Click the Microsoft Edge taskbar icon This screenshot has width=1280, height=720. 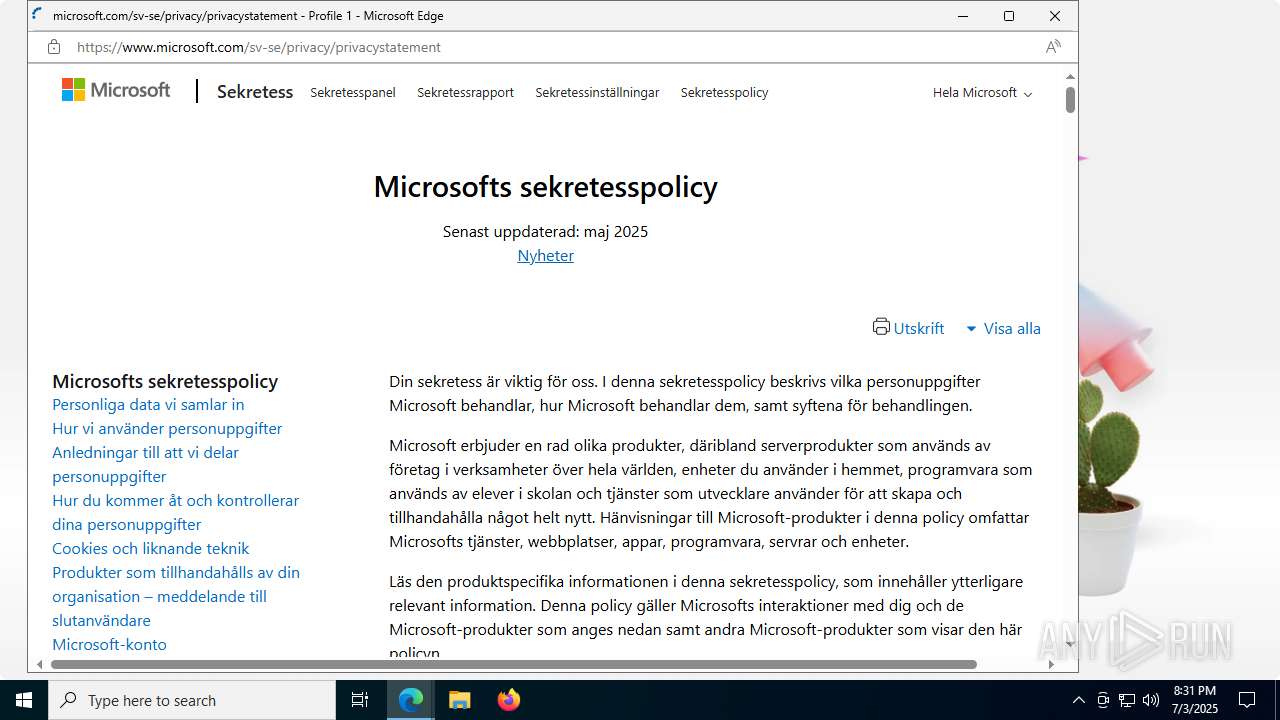[411, 700]
